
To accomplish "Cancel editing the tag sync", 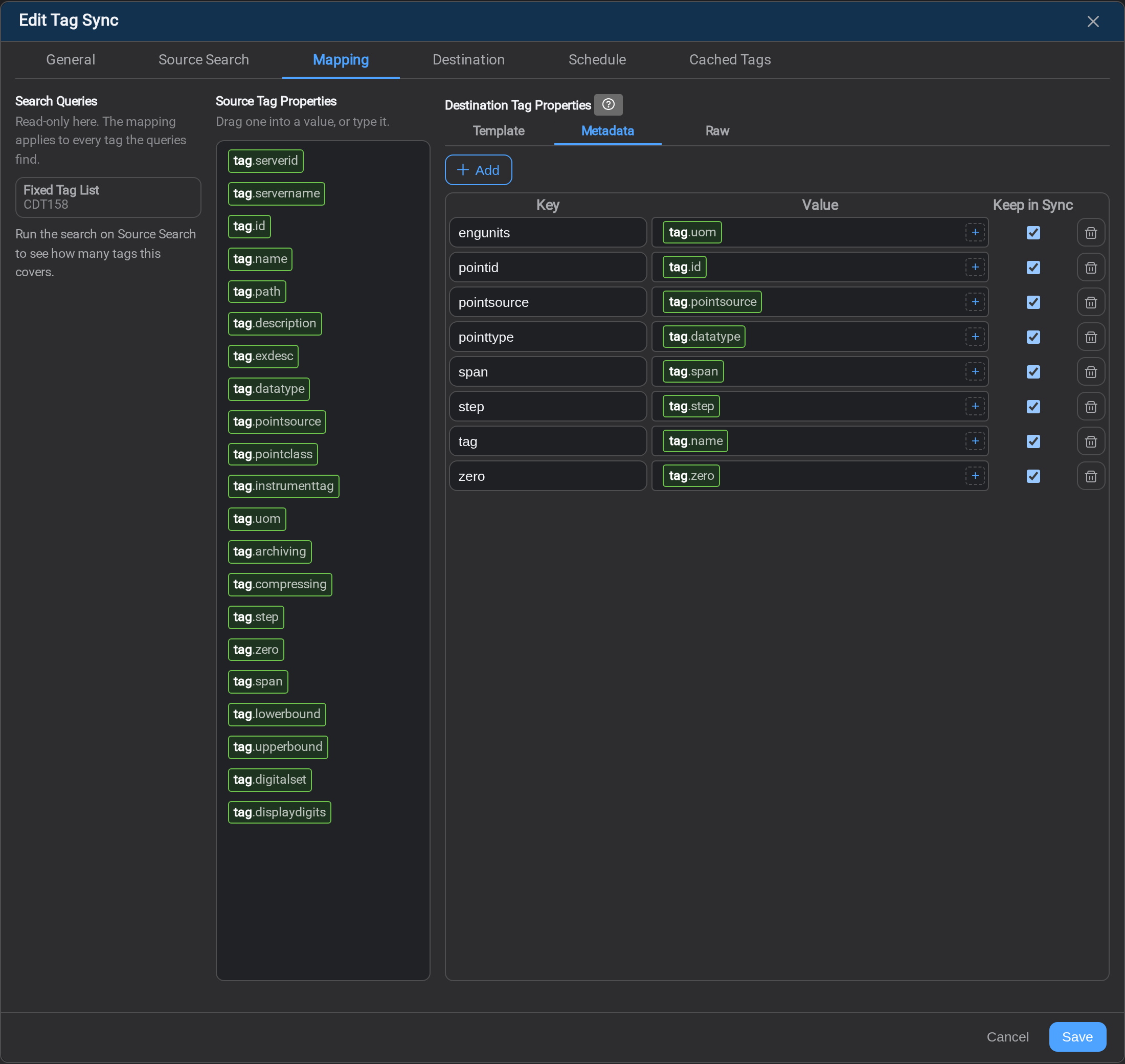I will click(1007, 1037).
